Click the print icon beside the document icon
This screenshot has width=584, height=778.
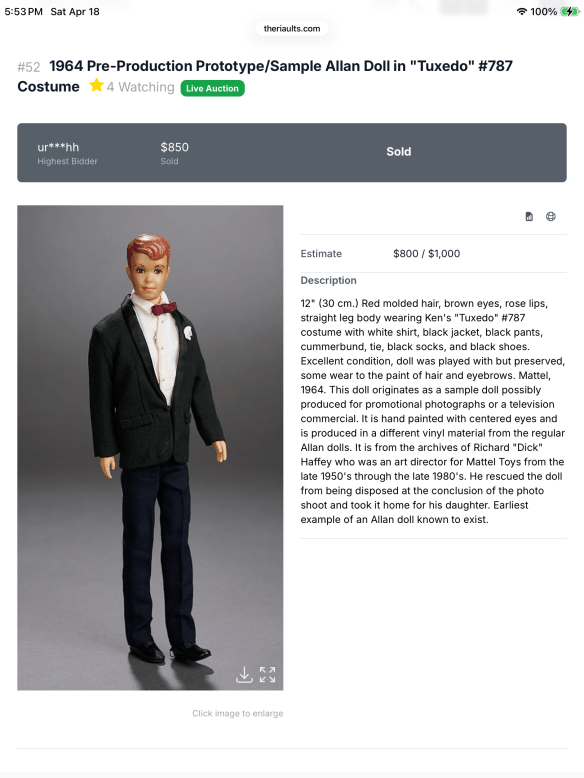(551, 216)
